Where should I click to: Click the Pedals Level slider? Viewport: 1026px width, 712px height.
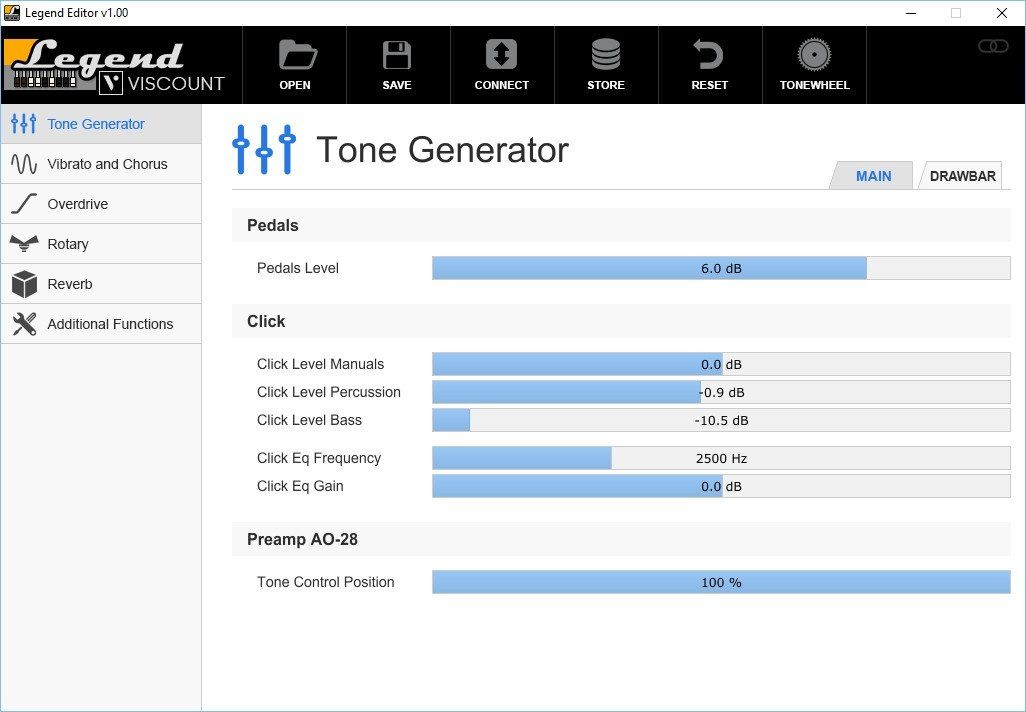(721, 268)
